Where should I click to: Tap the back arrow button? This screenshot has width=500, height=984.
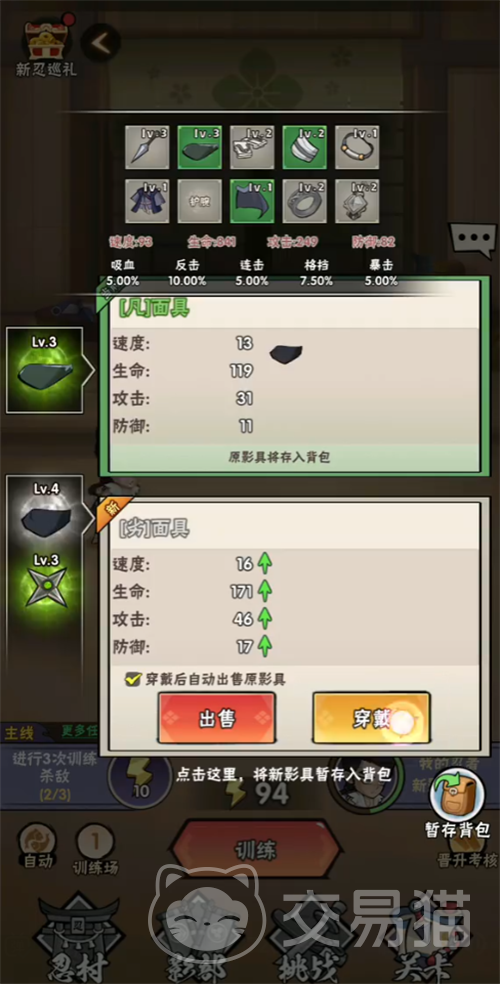[100, 43]
